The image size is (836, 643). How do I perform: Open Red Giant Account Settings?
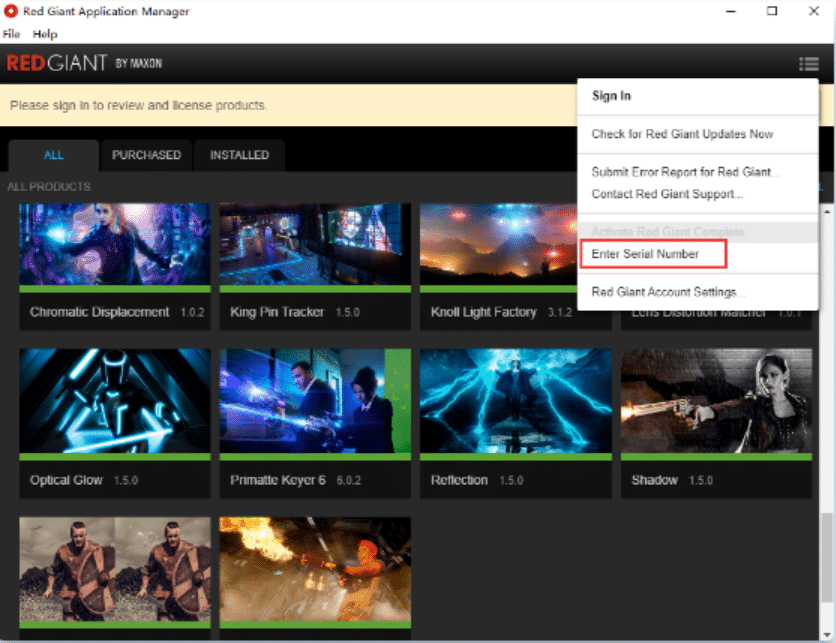[668, 292]
